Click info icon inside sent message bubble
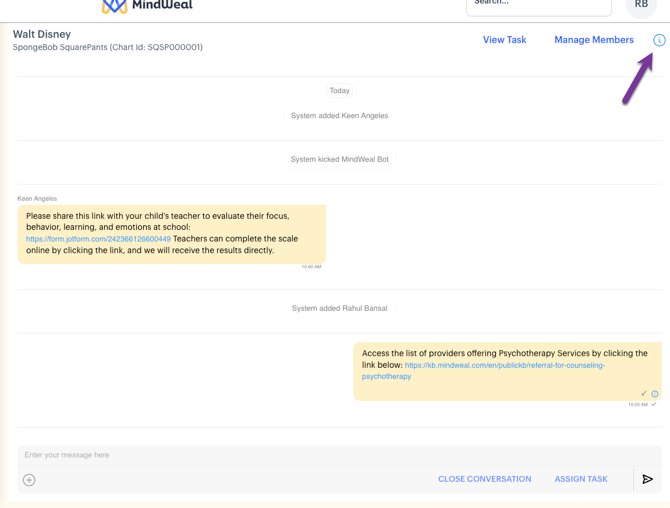 655,394
